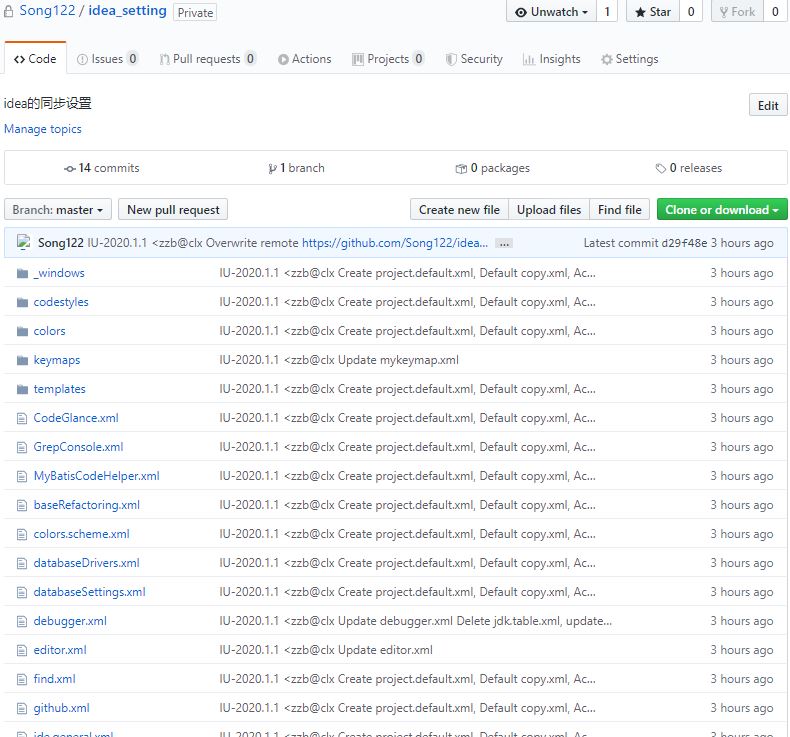790x737 pixels.
Task: Click the packages box icon
Action: [x=461, y=168]
